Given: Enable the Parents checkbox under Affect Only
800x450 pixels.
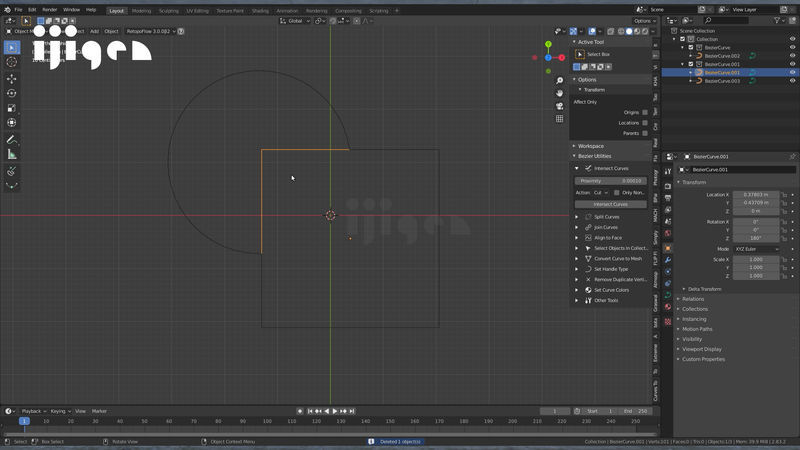Looking at the screenshot, I should tap(645, 133).
